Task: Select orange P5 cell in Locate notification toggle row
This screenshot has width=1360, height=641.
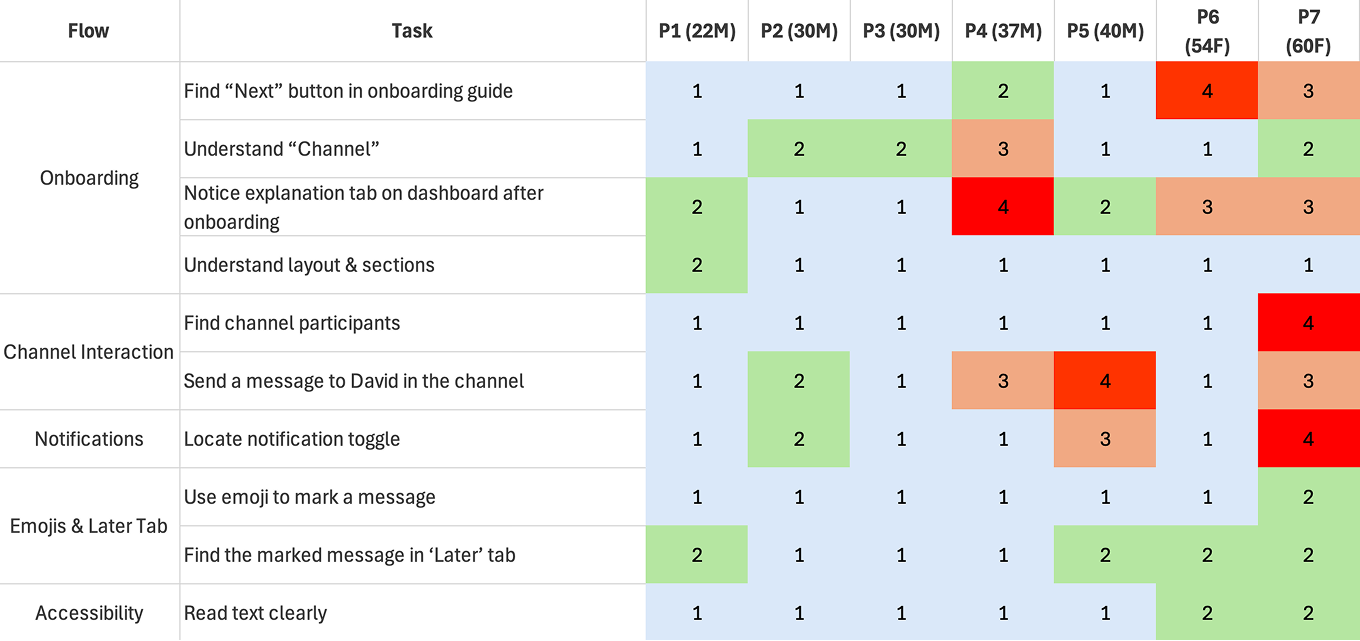Action: click(1105, 439)
